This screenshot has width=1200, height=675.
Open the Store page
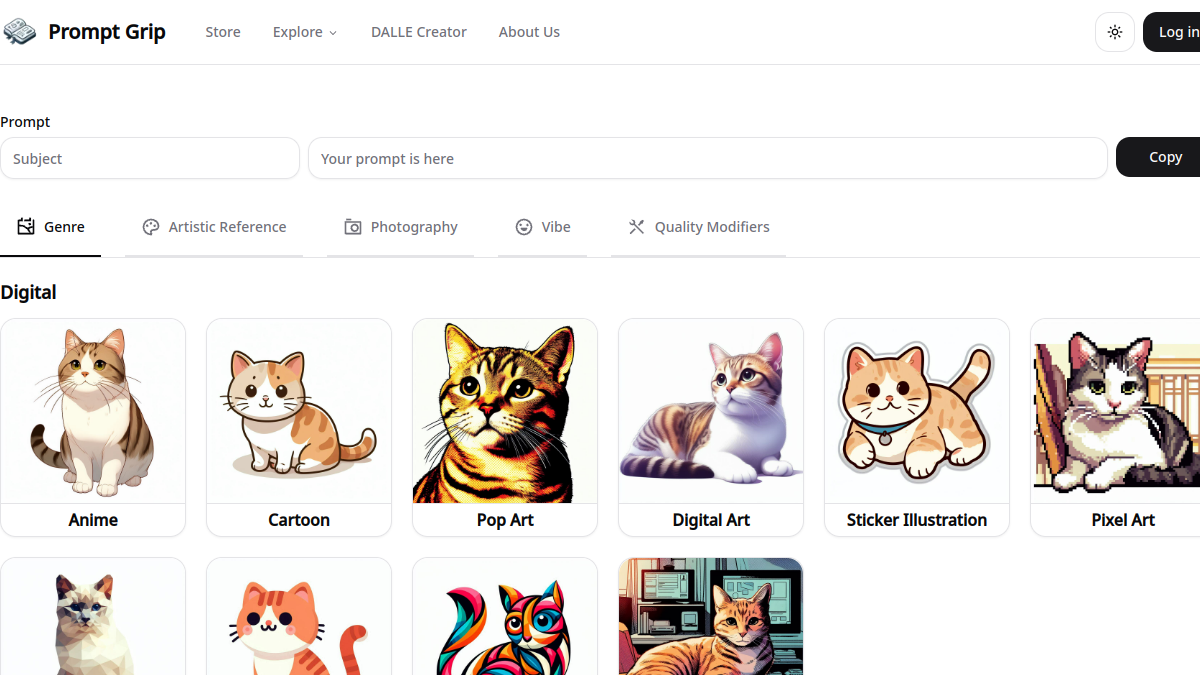223,32
